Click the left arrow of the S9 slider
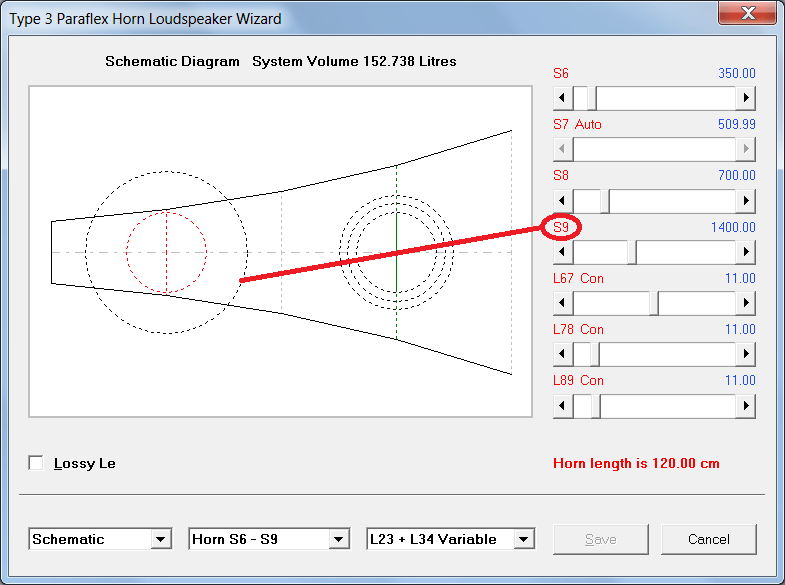The height and width of the screenshot is (585, 785). pyautogui.click(x=563, y=252)
